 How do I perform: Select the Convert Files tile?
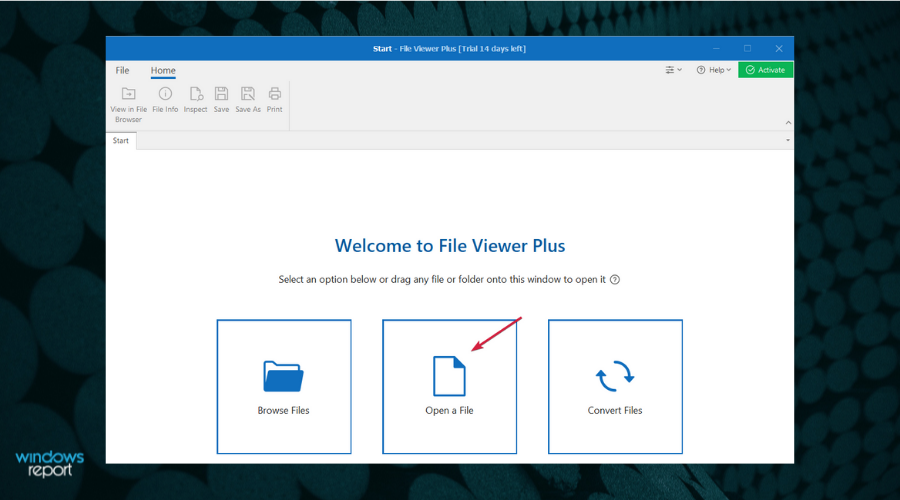click(615, 386)
